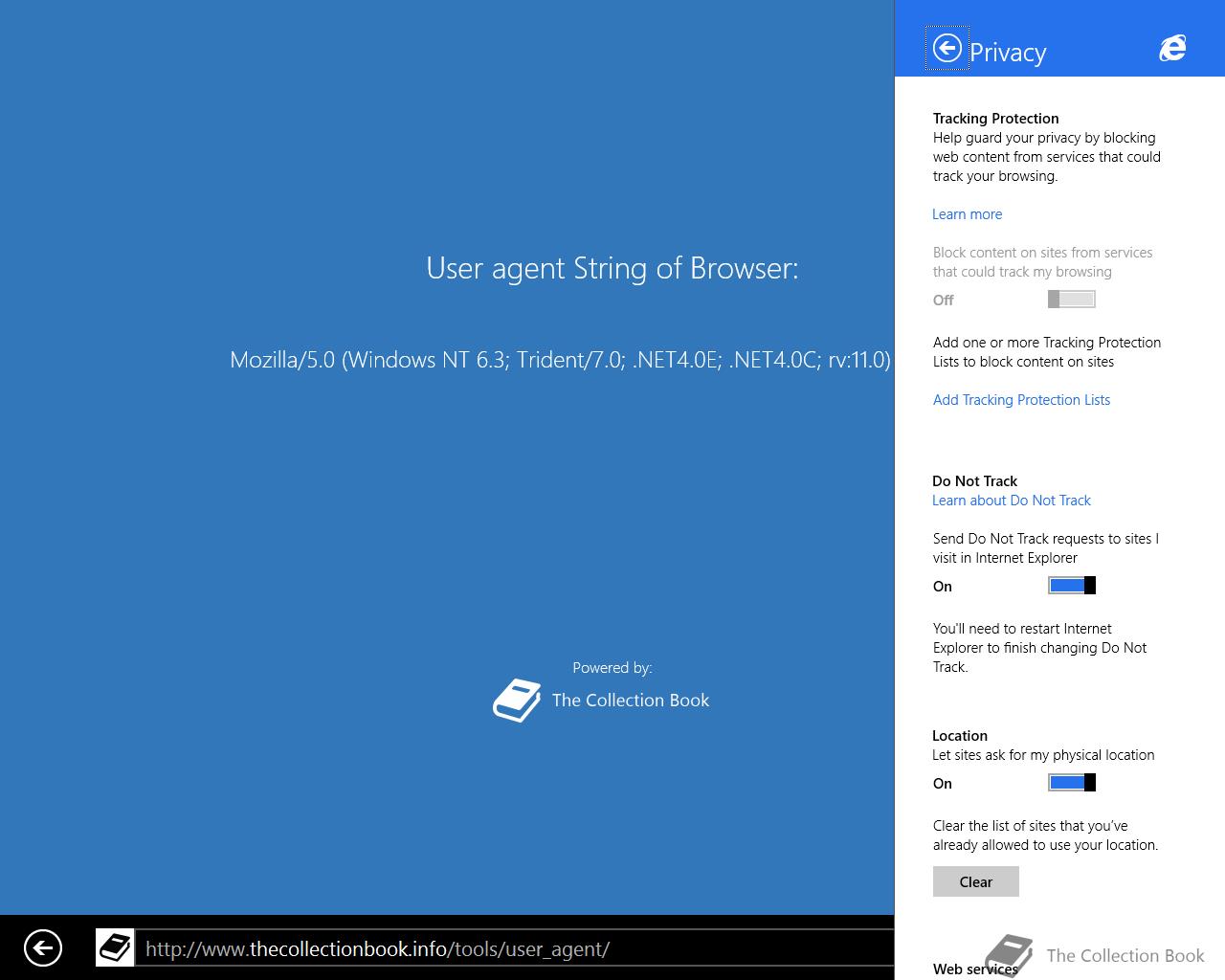Go back from the Privacy panel
The image size is (1225, 980).
click(947, 48)
